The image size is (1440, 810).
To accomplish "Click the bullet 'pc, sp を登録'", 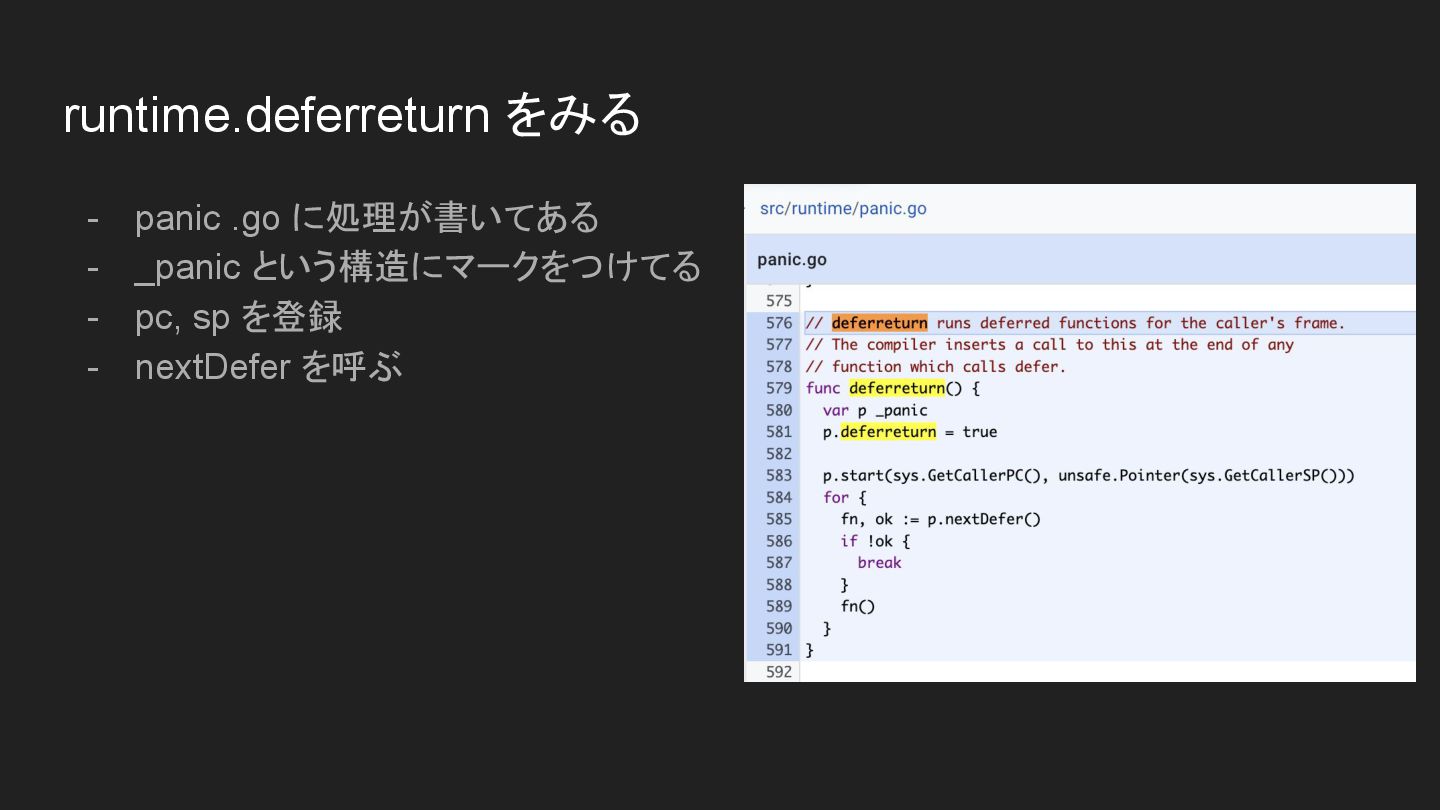I will [x=238, y=317].
